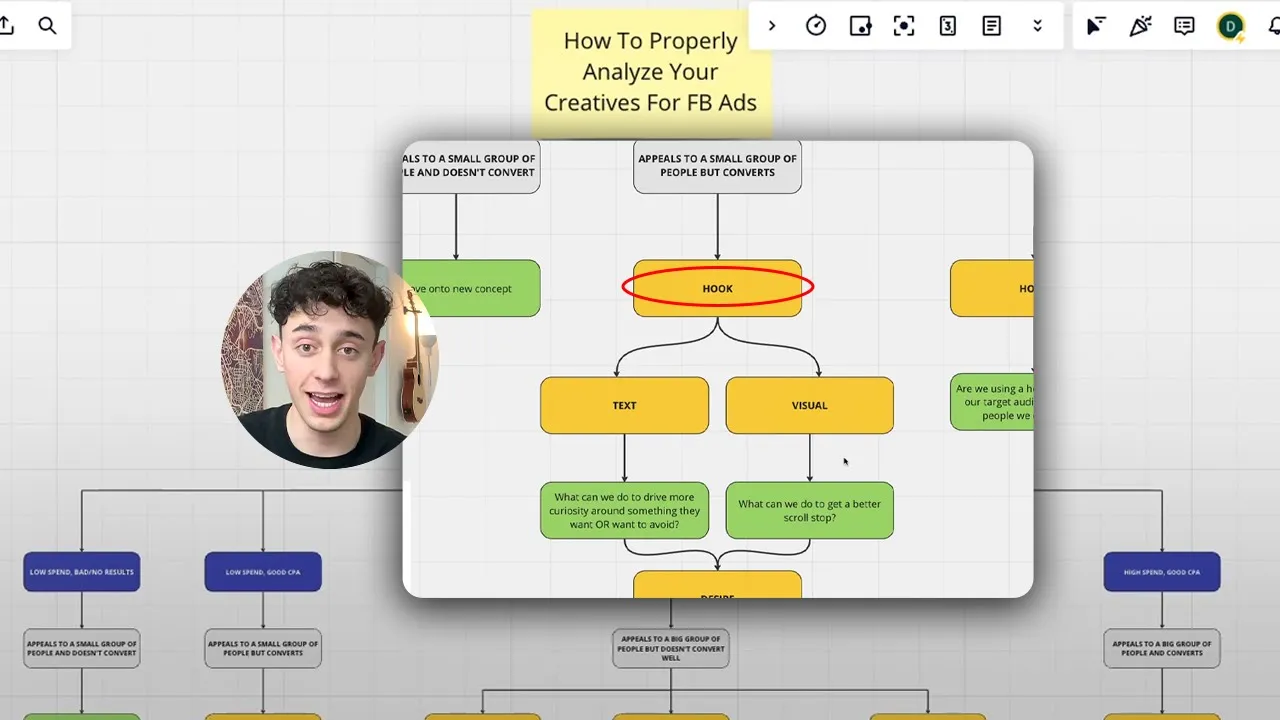1280x720 pixels.
Task: Open the estimation card icon
Action: 948,26
